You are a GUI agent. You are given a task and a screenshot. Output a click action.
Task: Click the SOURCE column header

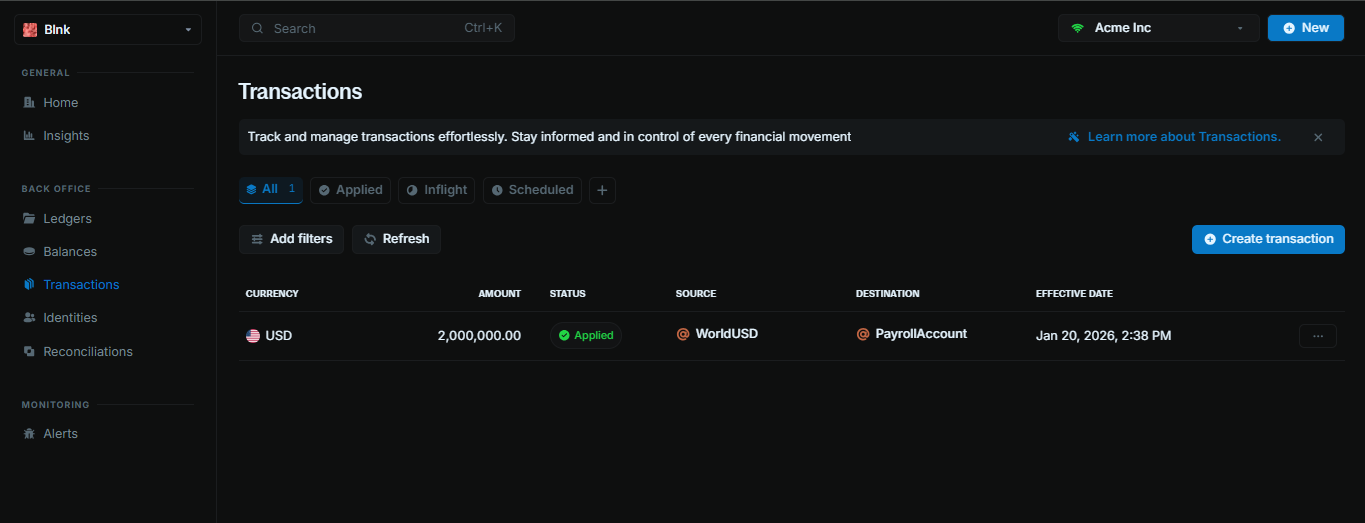696,294
